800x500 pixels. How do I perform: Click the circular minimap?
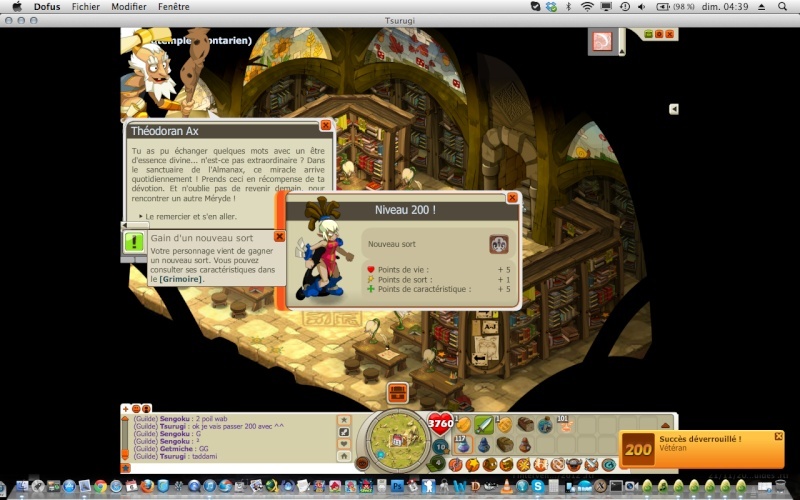coord(397,440)
